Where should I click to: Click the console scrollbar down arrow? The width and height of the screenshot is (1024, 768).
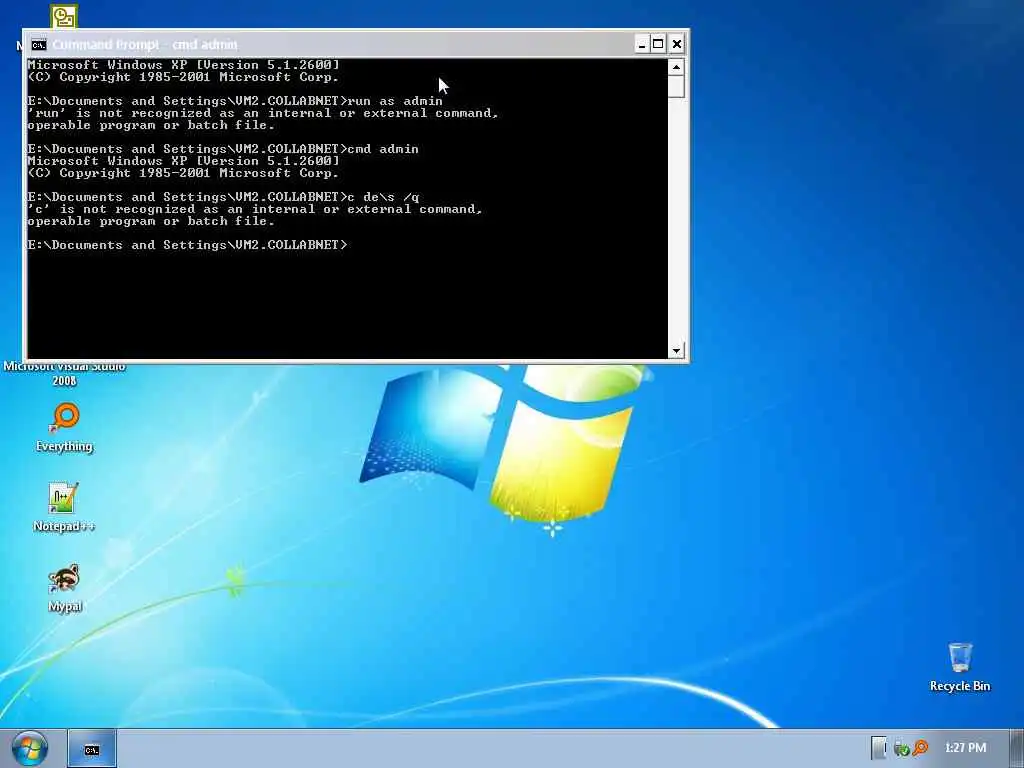[x=676, y=351]
